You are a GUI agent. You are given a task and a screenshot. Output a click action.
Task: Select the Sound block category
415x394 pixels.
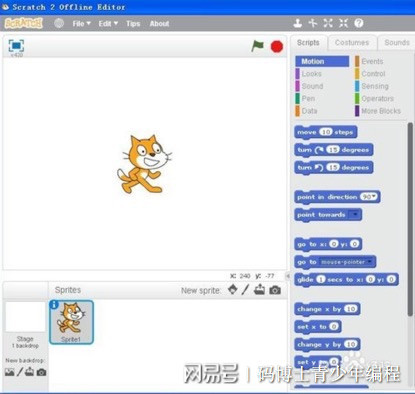309,86
